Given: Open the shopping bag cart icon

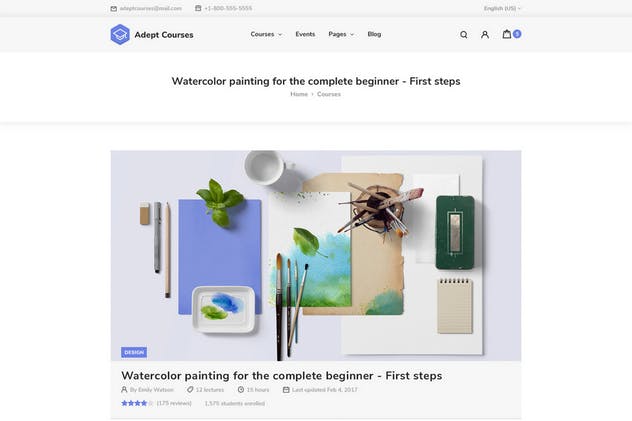Looking at the screenshot, I should pyautogui.click(x=507, y=34).
